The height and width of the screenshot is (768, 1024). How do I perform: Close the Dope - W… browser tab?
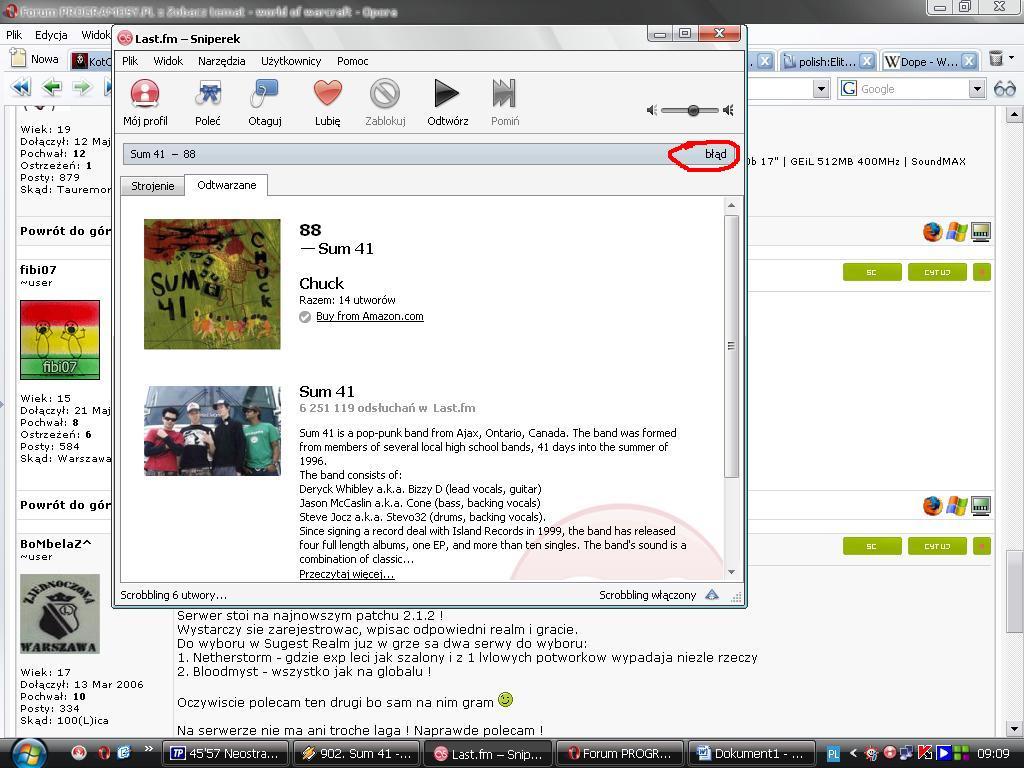969,61
